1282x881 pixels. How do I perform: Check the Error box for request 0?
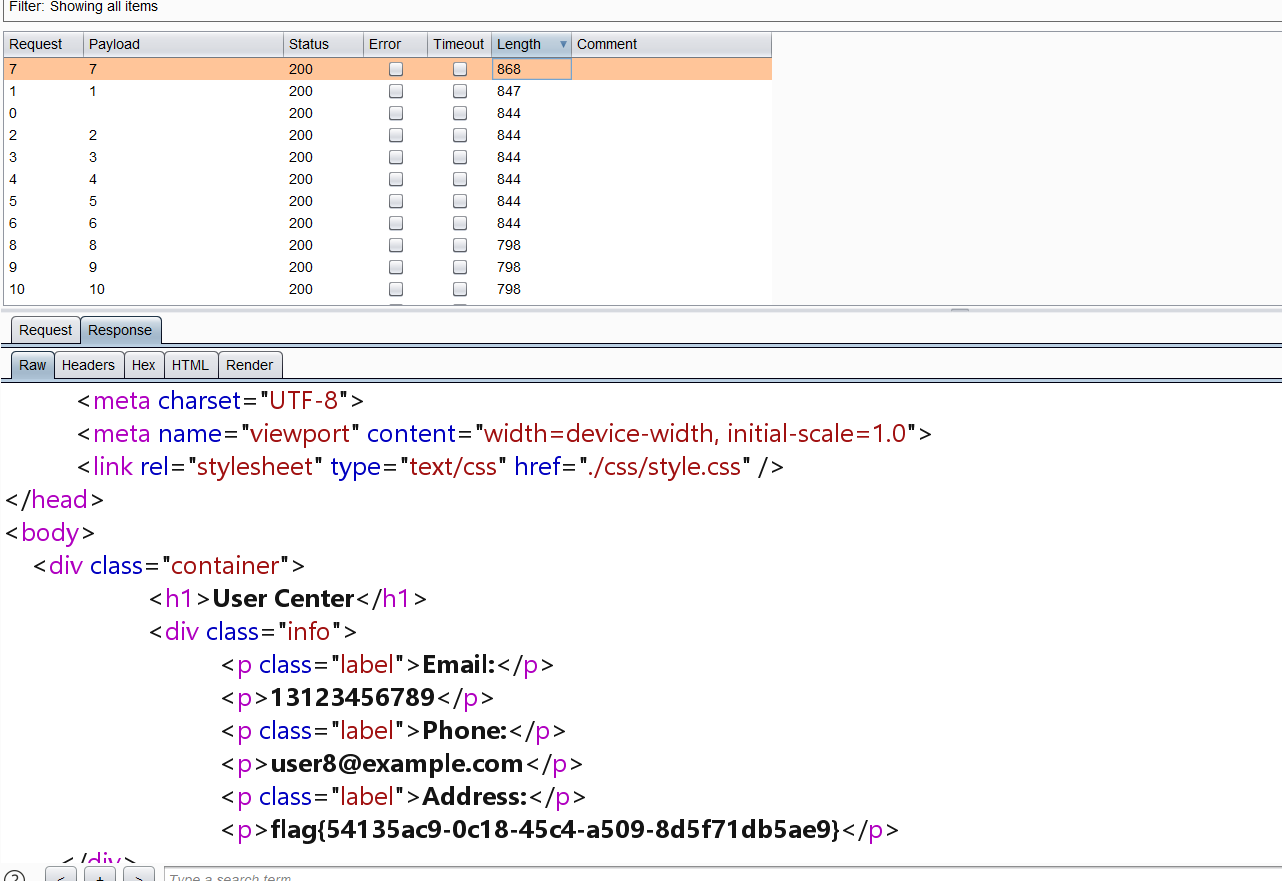coord(396,113)
